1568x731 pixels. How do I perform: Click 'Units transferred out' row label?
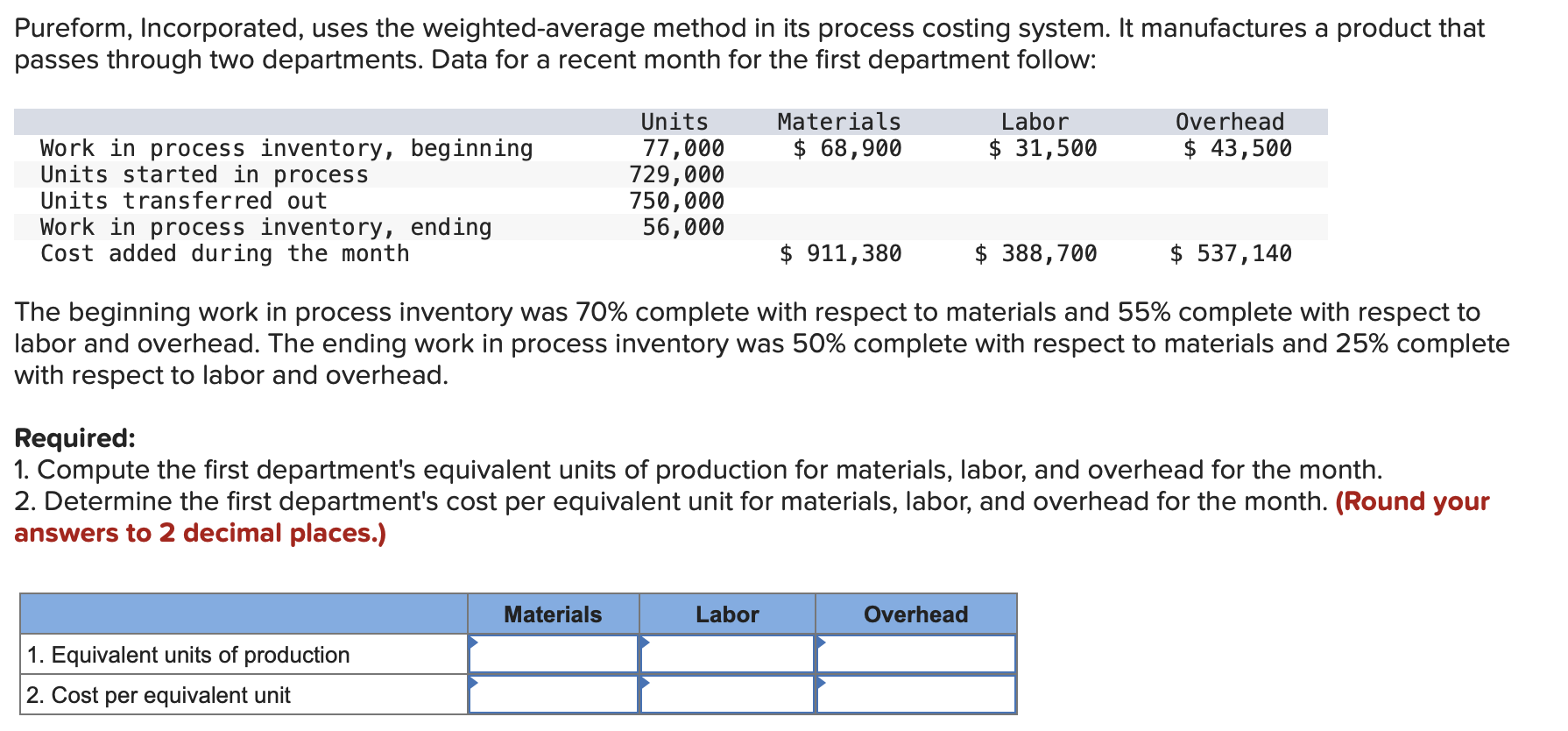(x=184, y=201)
